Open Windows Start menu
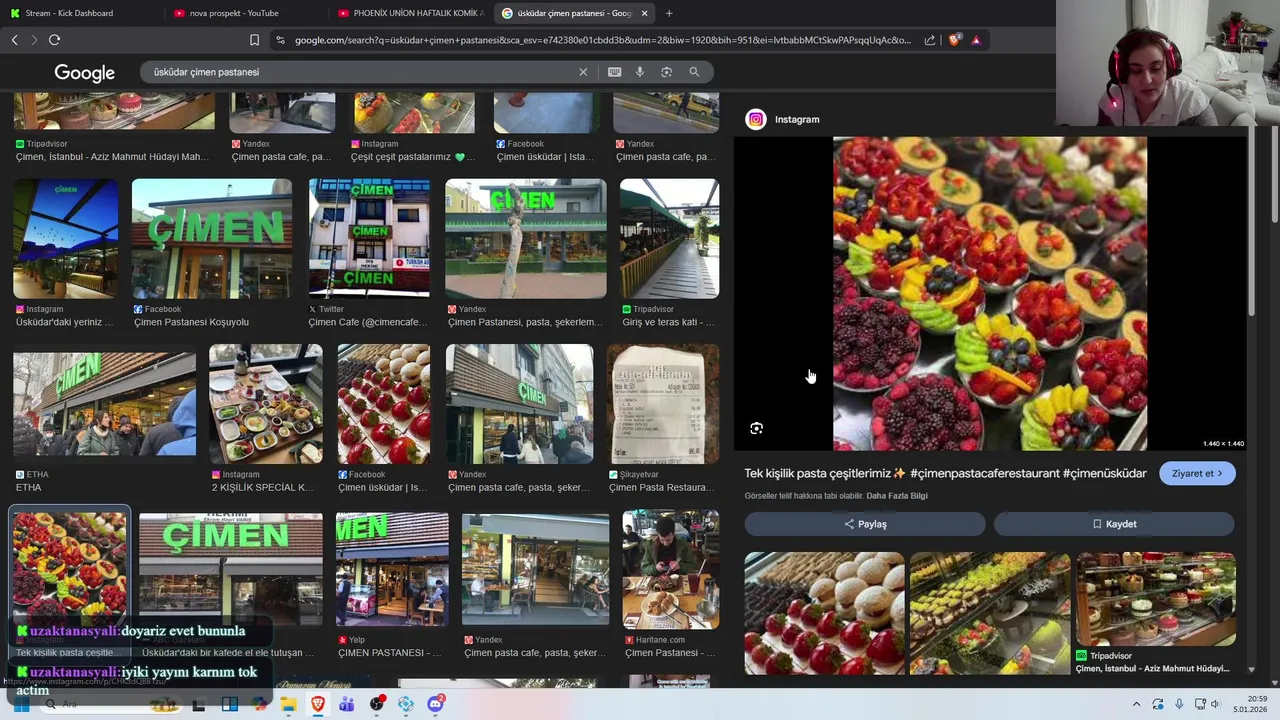This screenshot has height=720, width=1280. 20,704
